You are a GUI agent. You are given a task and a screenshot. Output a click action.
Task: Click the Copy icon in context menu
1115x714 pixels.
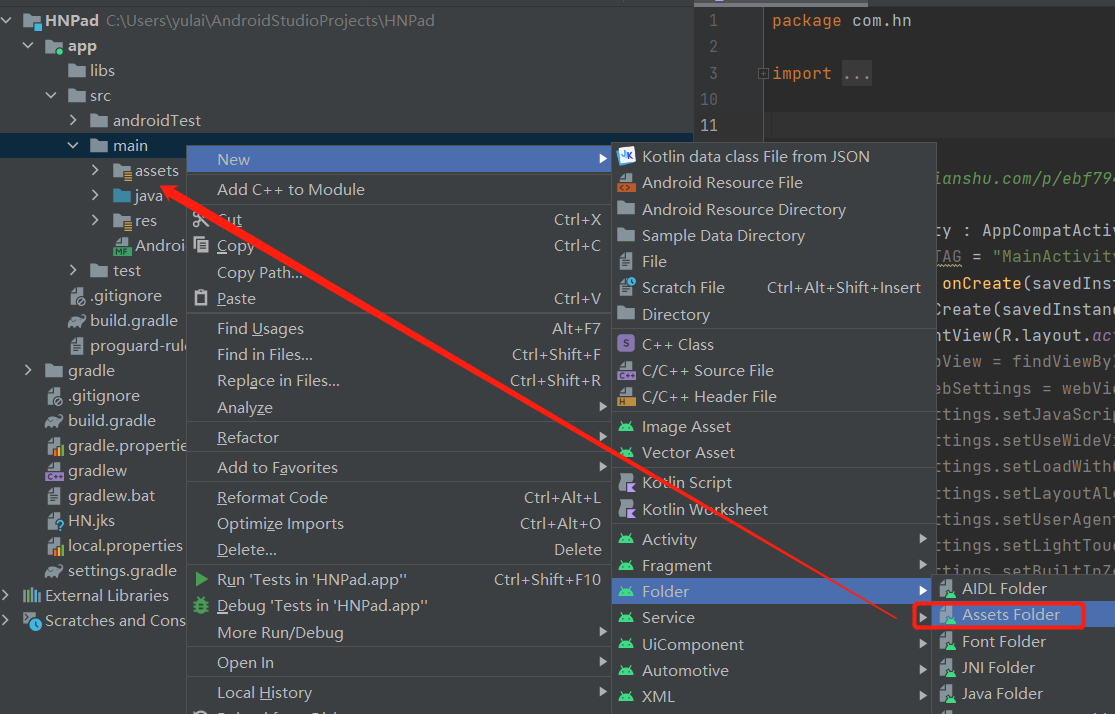pyautogui.click(x=202, y=245)
